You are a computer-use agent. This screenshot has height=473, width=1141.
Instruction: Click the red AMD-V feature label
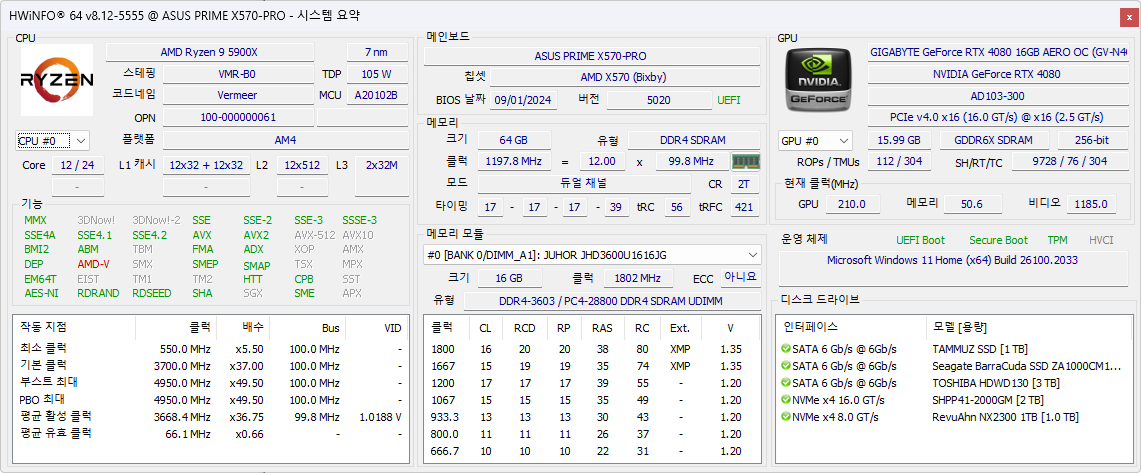(x=93, y=264)
